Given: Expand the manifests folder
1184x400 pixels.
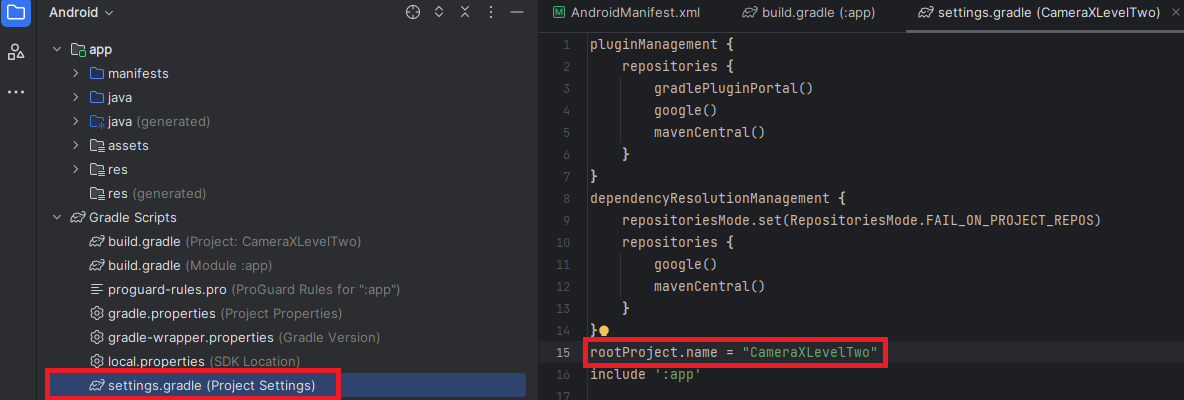Looking at the screenshot, I should [76, 73].
